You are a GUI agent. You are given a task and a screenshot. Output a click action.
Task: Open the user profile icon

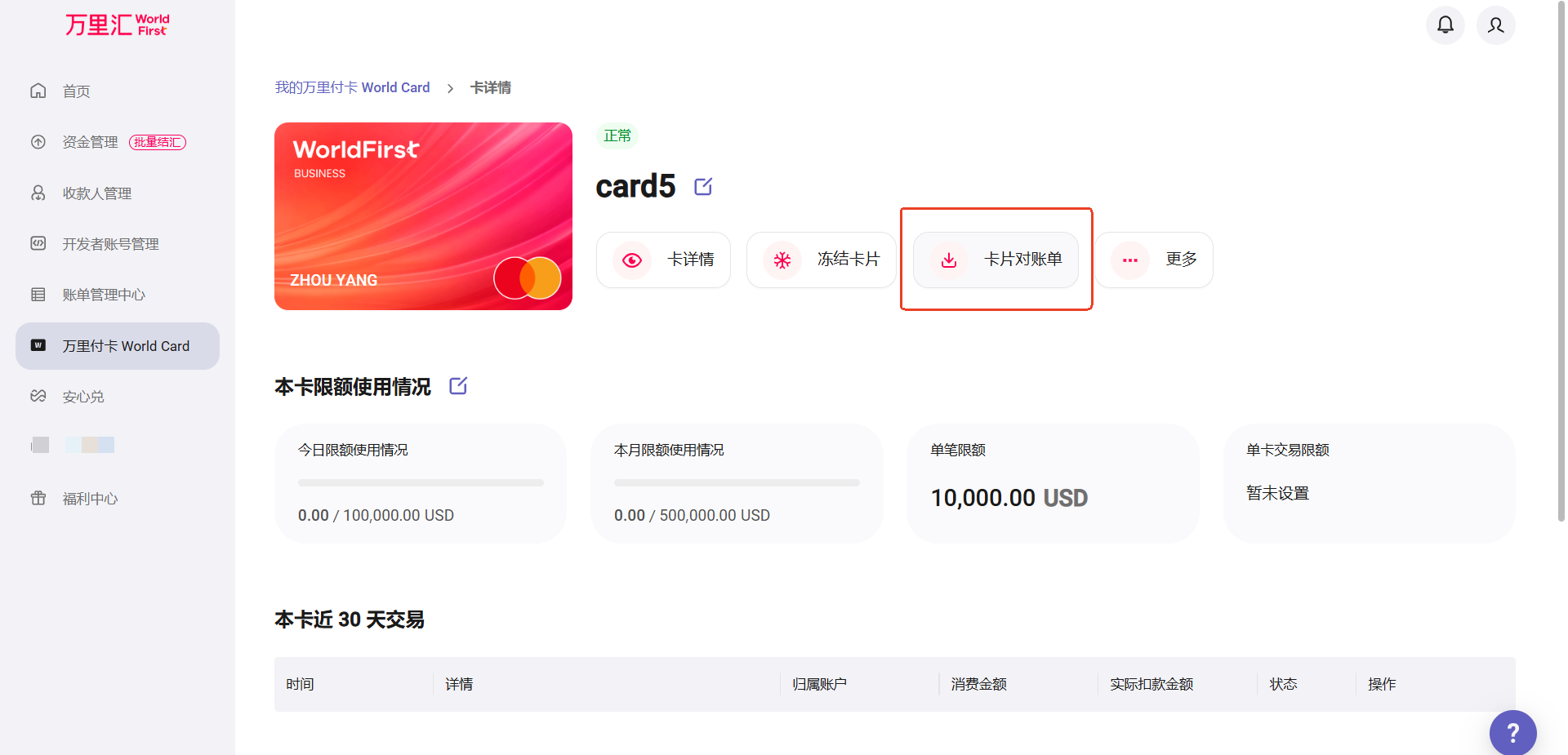point(1495,25)
